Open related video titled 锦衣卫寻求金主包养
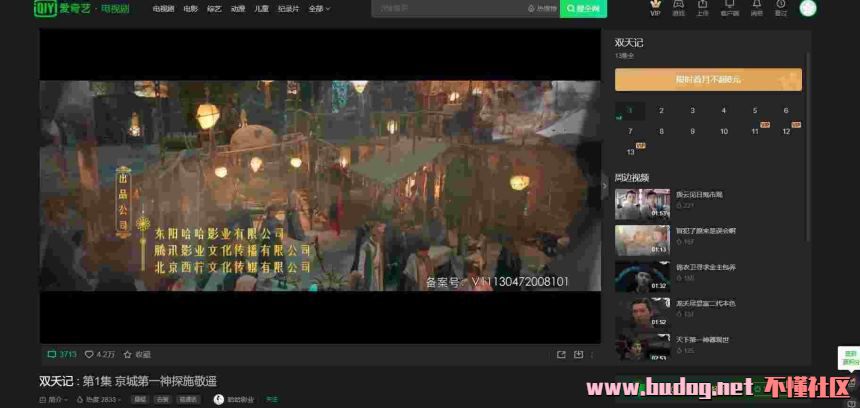The image size is (860, 408). click(x=705, y=267)
